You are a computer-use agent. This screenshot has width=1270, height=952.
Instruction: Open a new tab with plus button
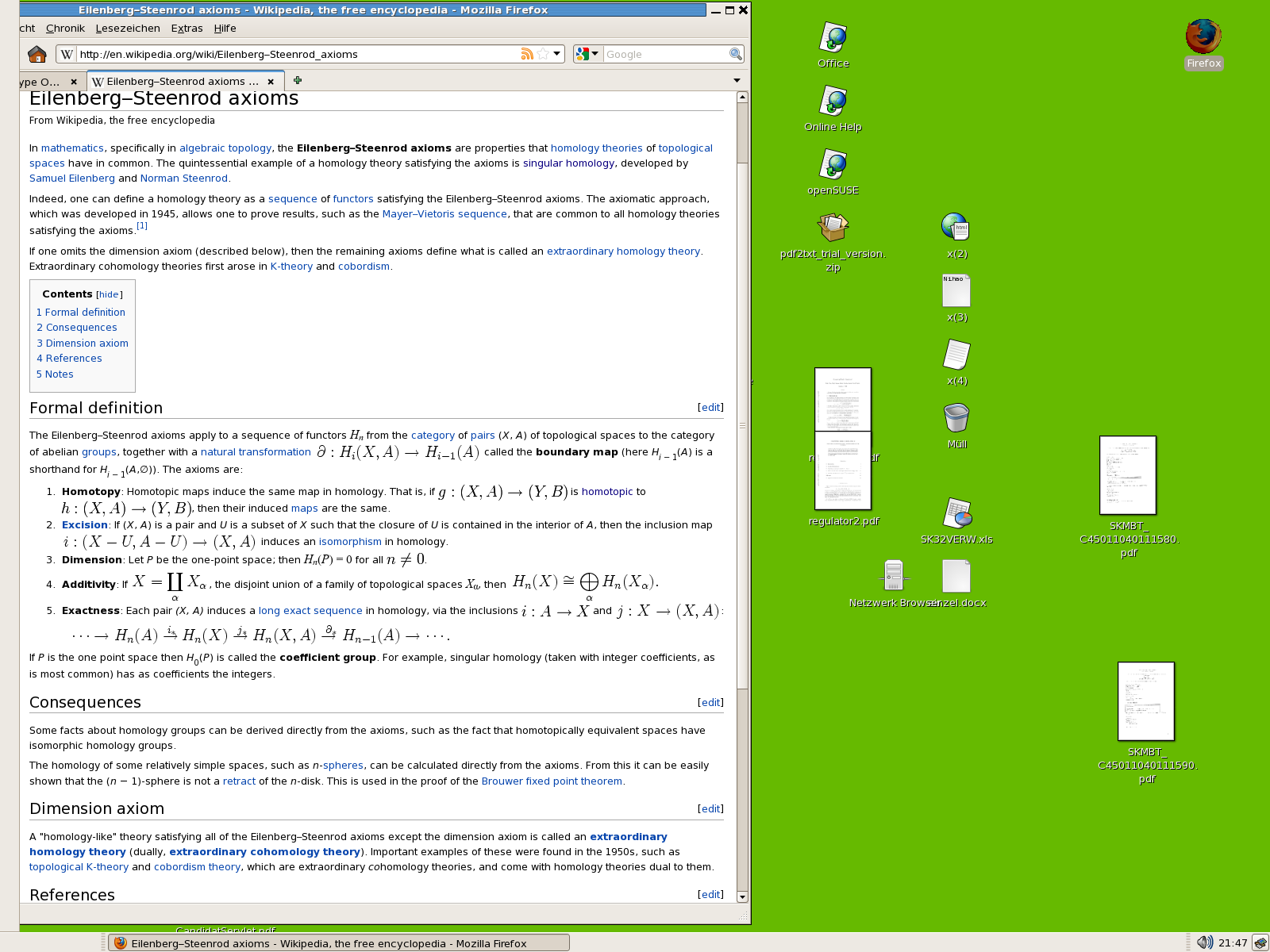point(298,80)
